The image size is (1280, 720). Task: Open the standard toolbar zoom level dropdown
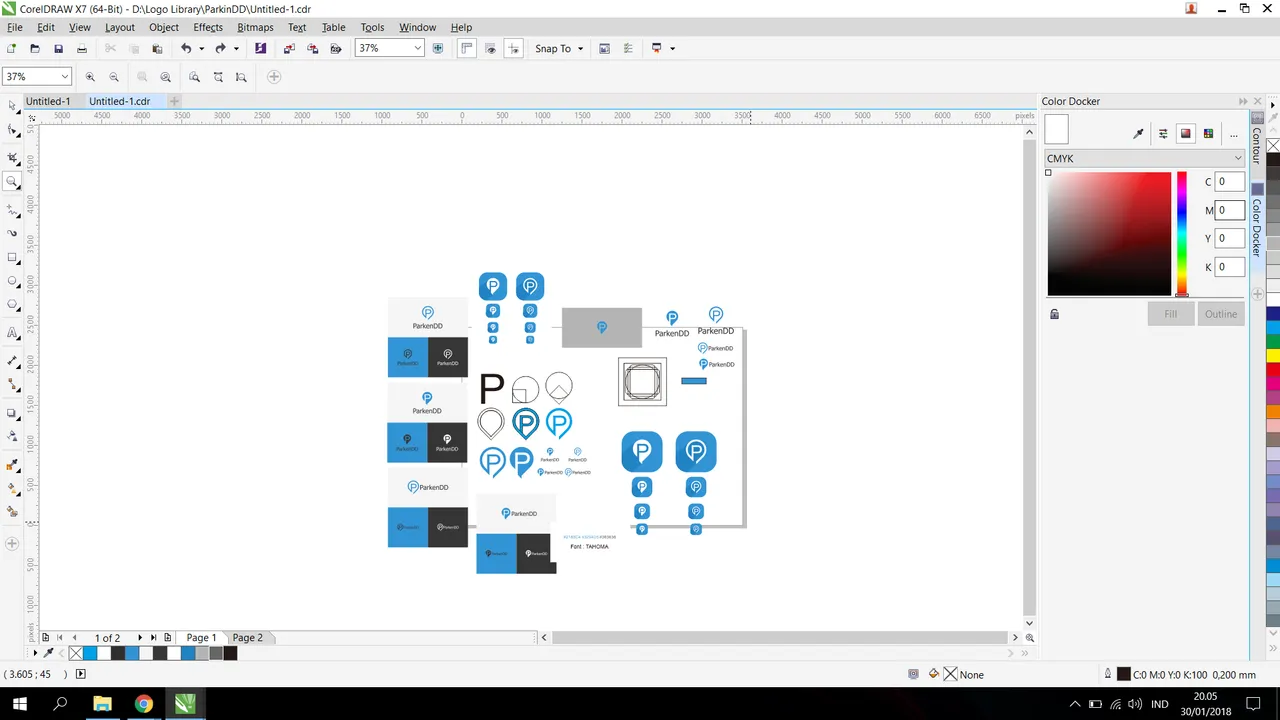click(418, 48)
